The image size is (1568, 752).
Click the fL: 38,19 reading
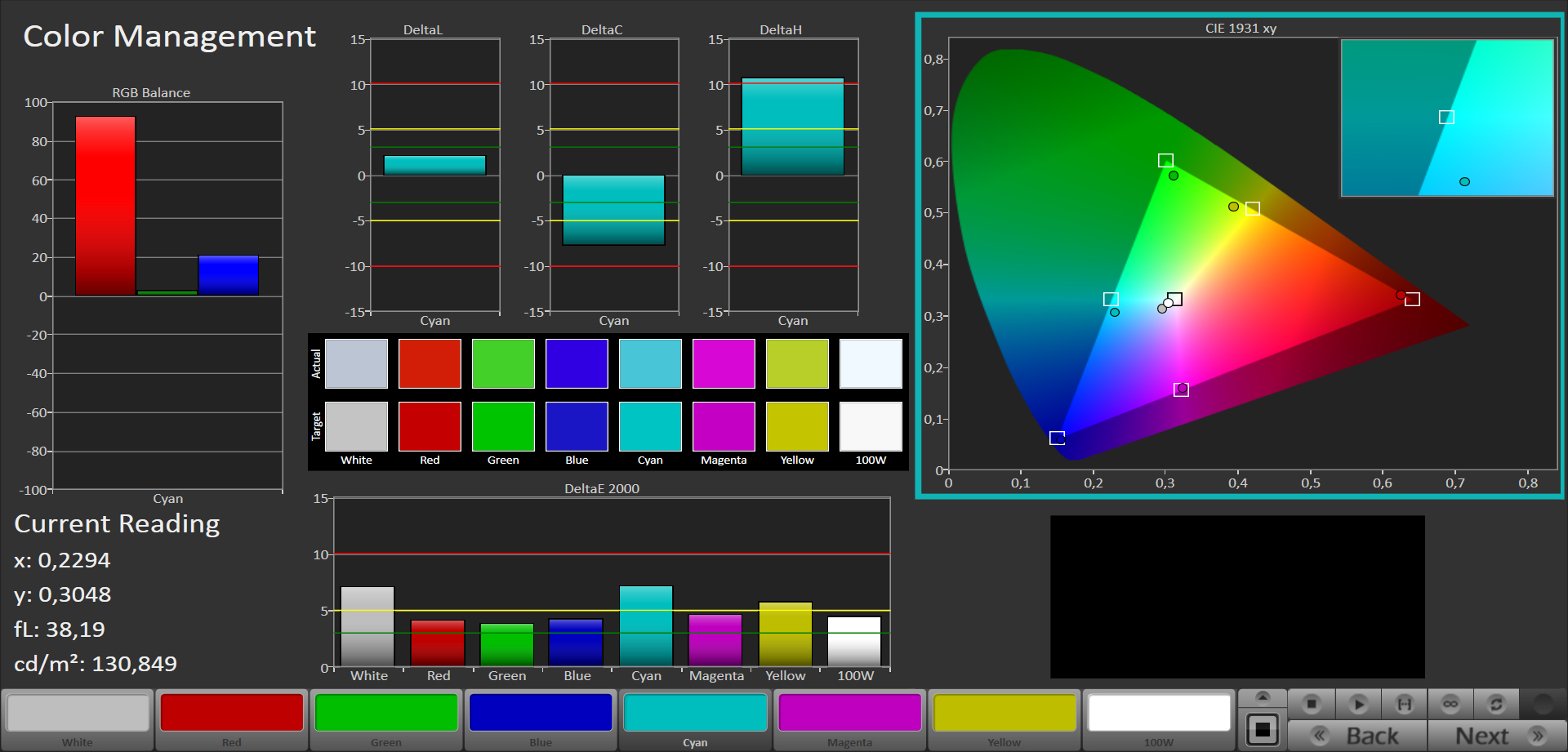coord(60,630)
